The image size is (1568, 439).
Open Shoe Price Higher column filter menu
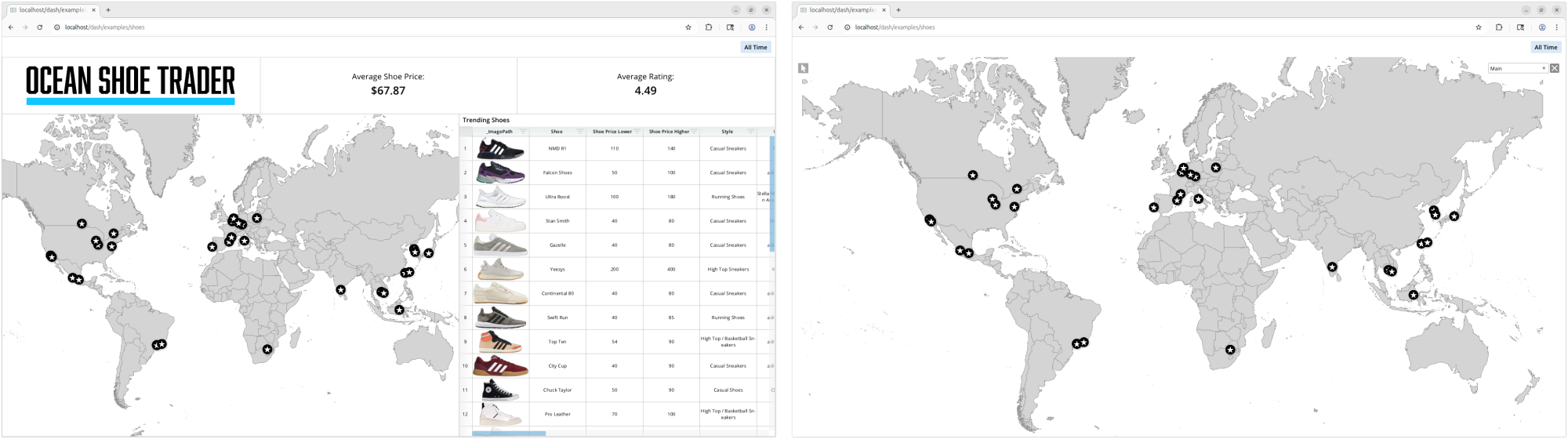[x=694, y=132]
